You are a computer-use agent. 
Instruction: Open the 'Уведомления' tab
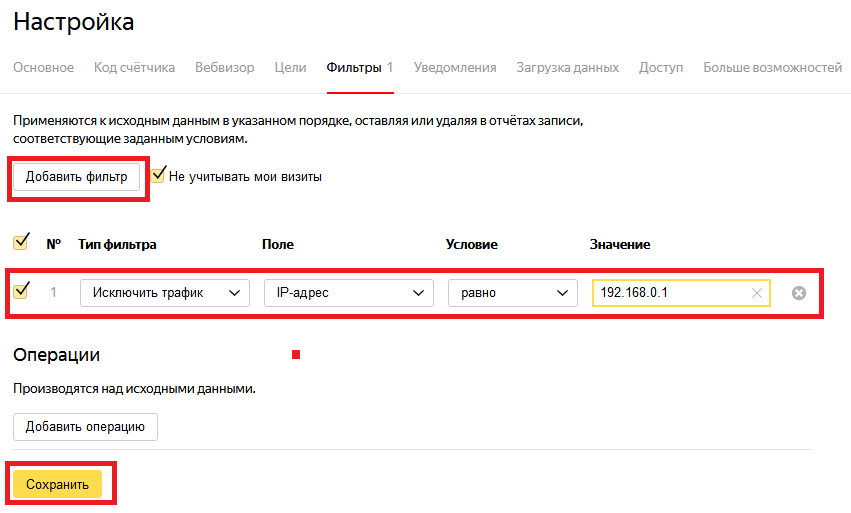455,68
